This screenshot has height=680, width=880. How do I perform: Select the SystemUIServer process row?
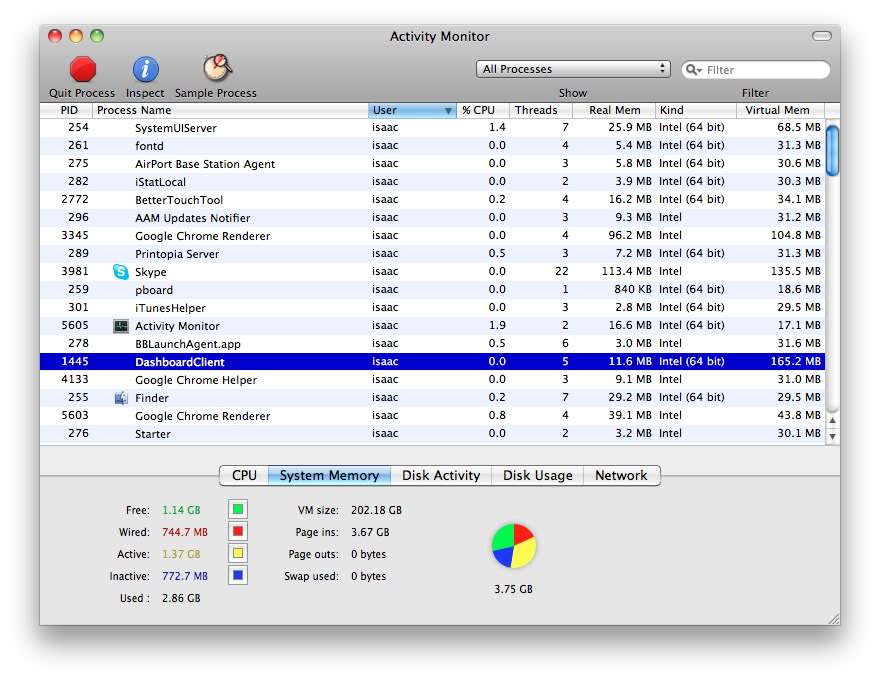click(x=432, y=127)
